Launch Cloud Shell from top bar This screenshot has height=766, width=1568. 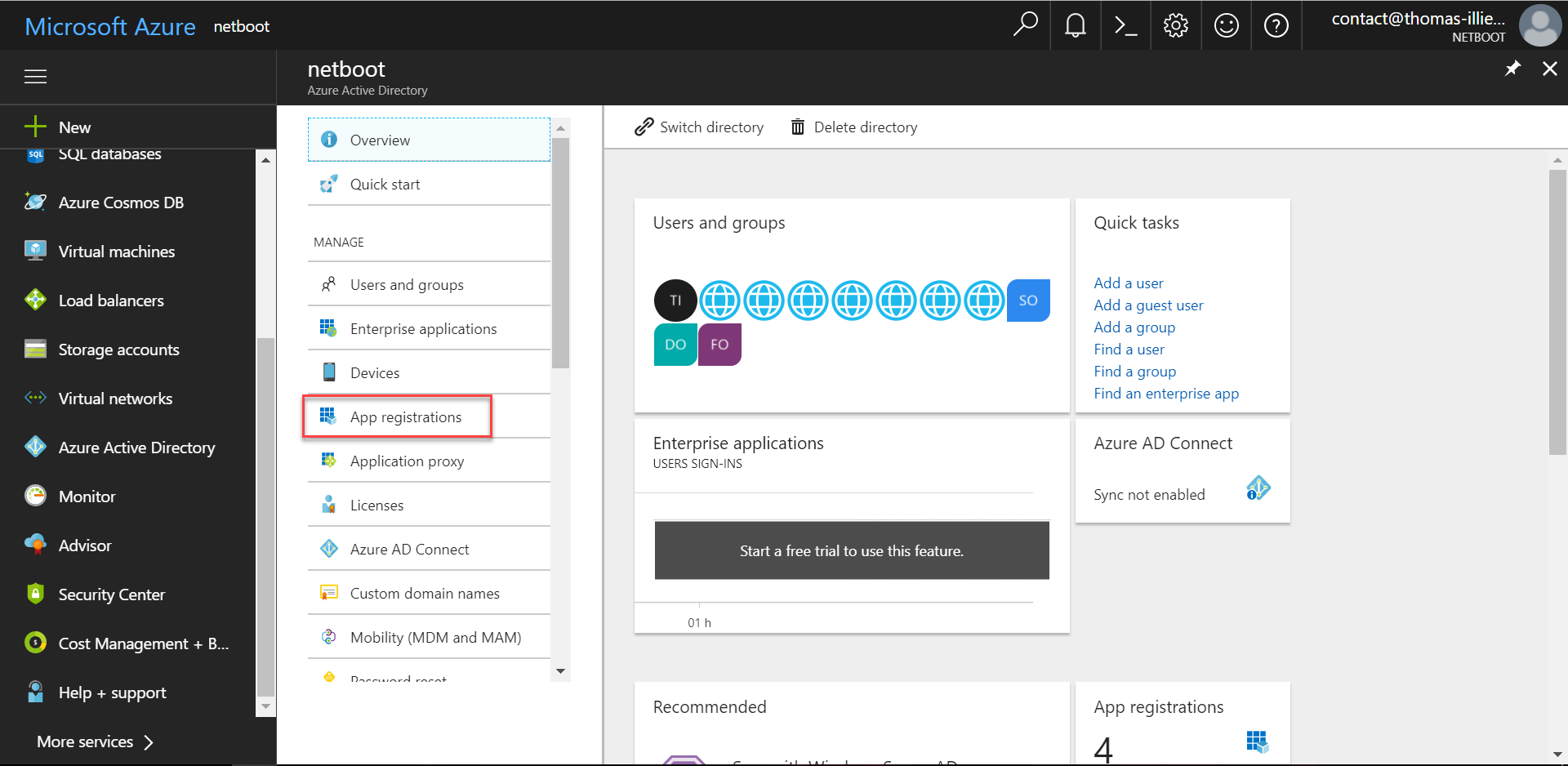coord(1126,25)
